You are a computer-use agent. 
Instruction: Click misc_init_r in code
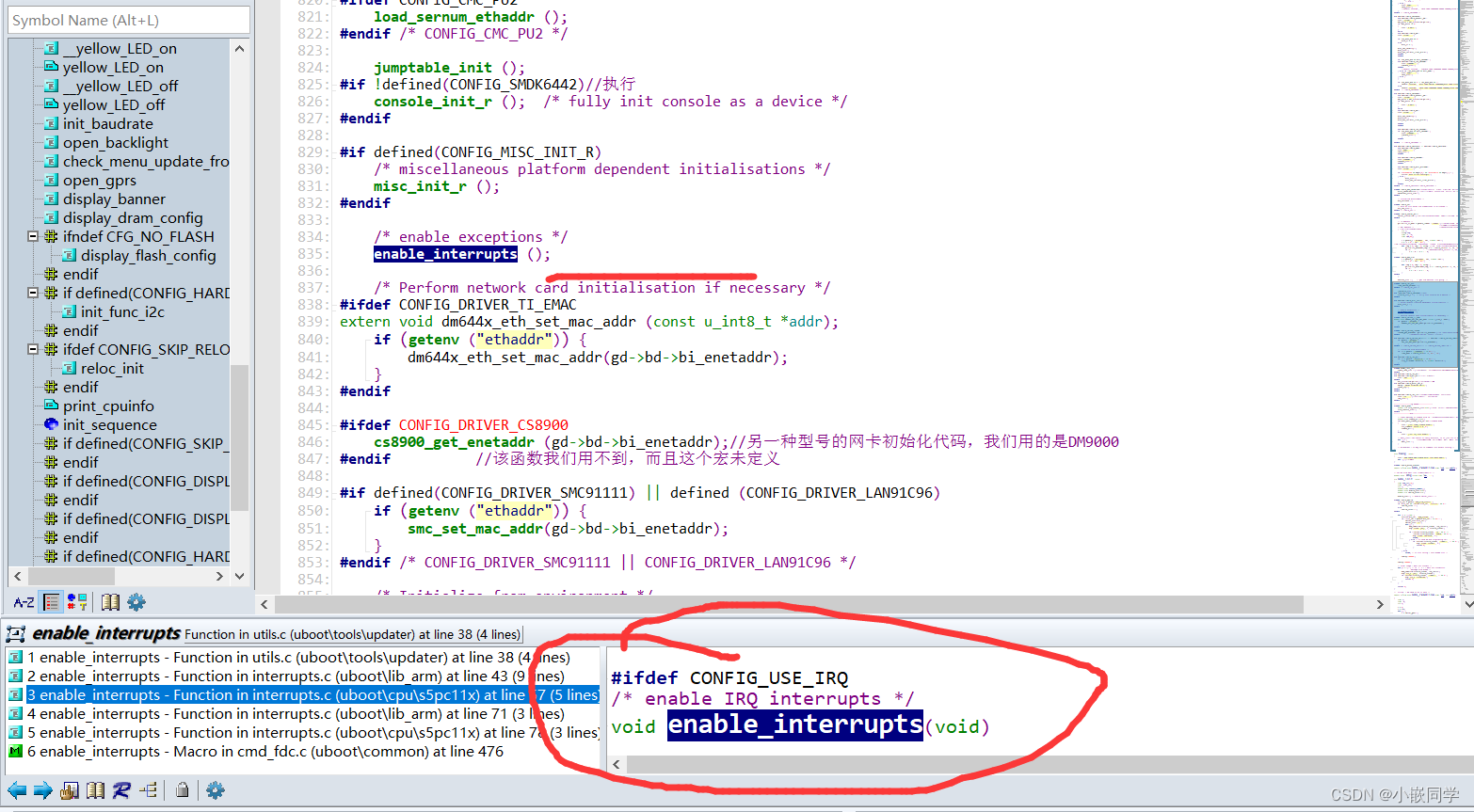[x=420, y=186]
